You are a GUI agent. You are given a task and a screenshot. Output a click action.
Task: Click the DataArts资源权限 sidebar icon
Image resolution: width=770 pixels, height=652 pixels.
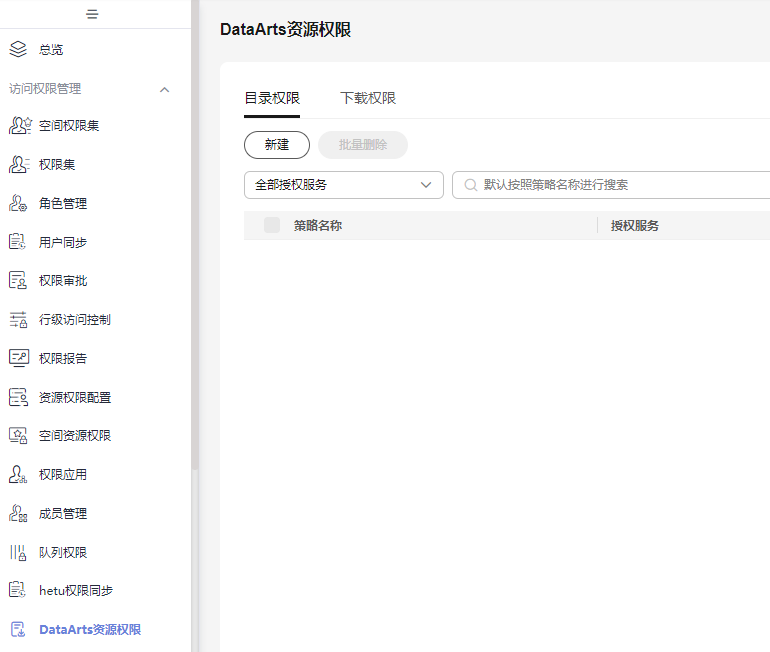tap(18, 629)
